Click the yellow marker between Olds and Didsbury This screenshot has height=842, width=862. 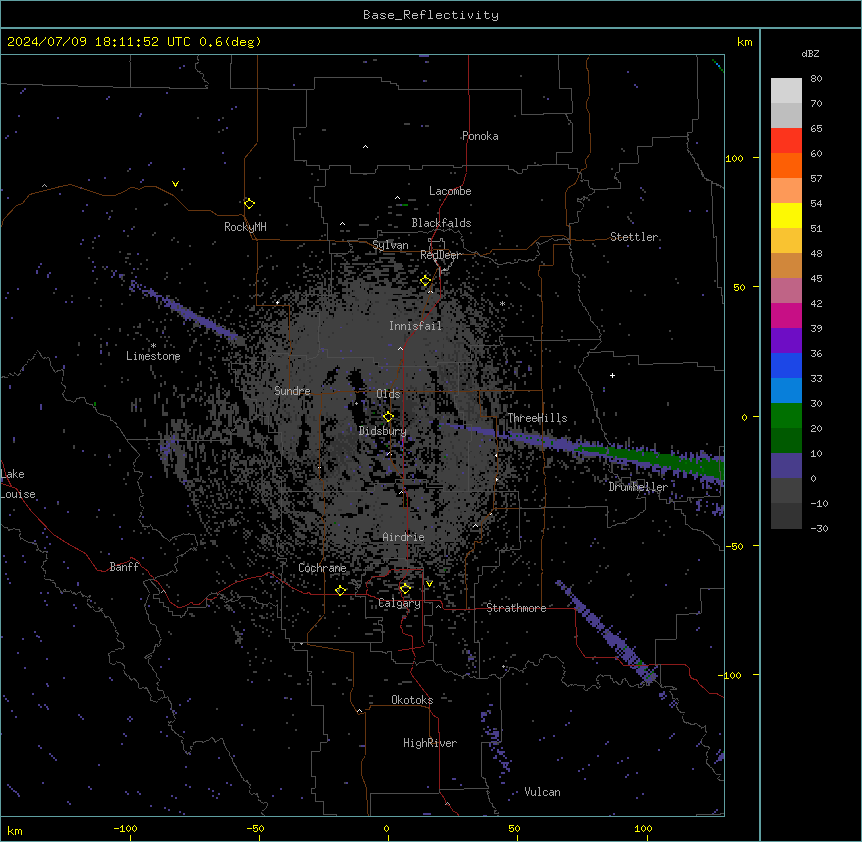pos(388,416)
